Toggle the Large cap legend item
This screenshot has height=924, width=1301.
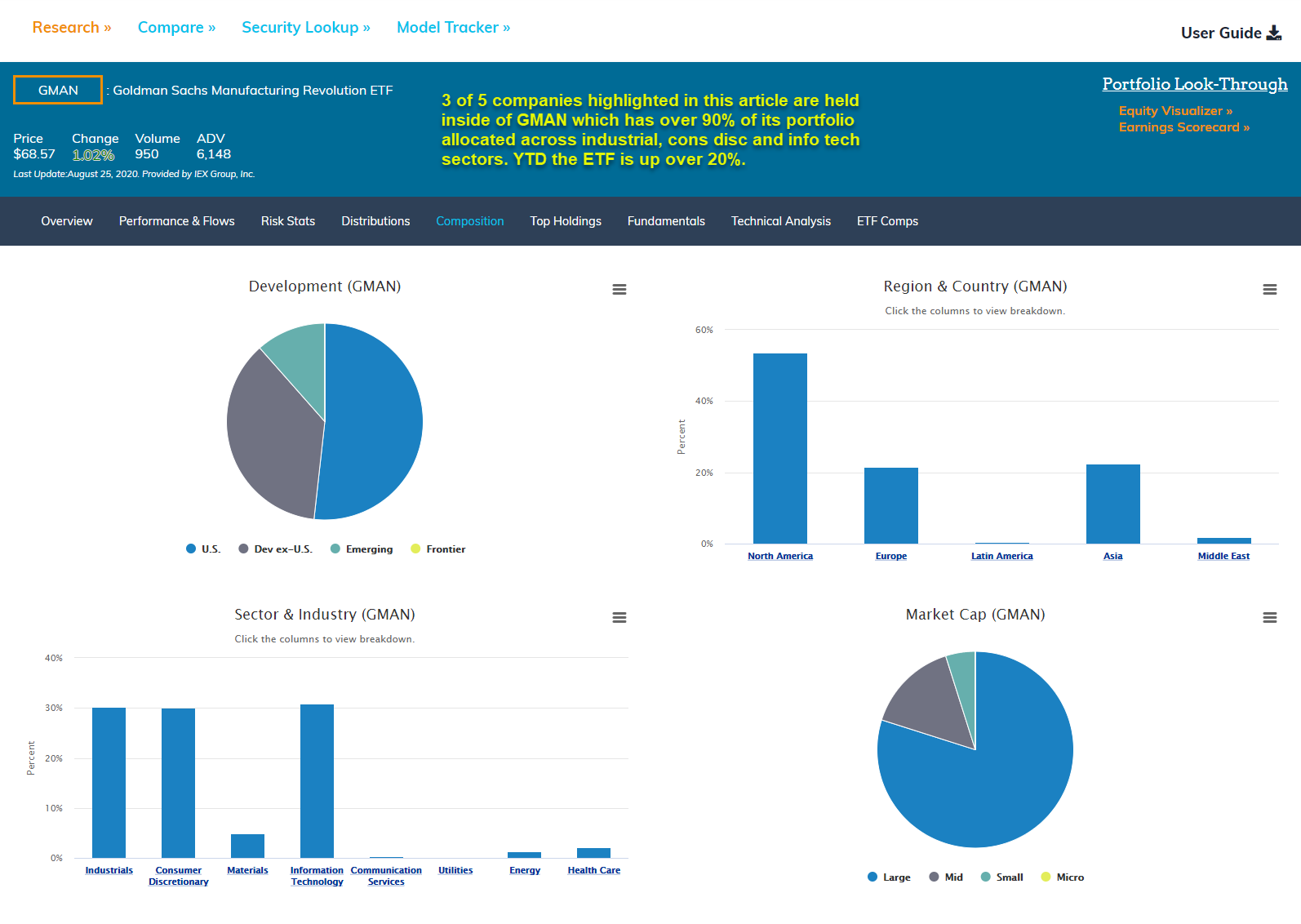(x=889, y=877)
